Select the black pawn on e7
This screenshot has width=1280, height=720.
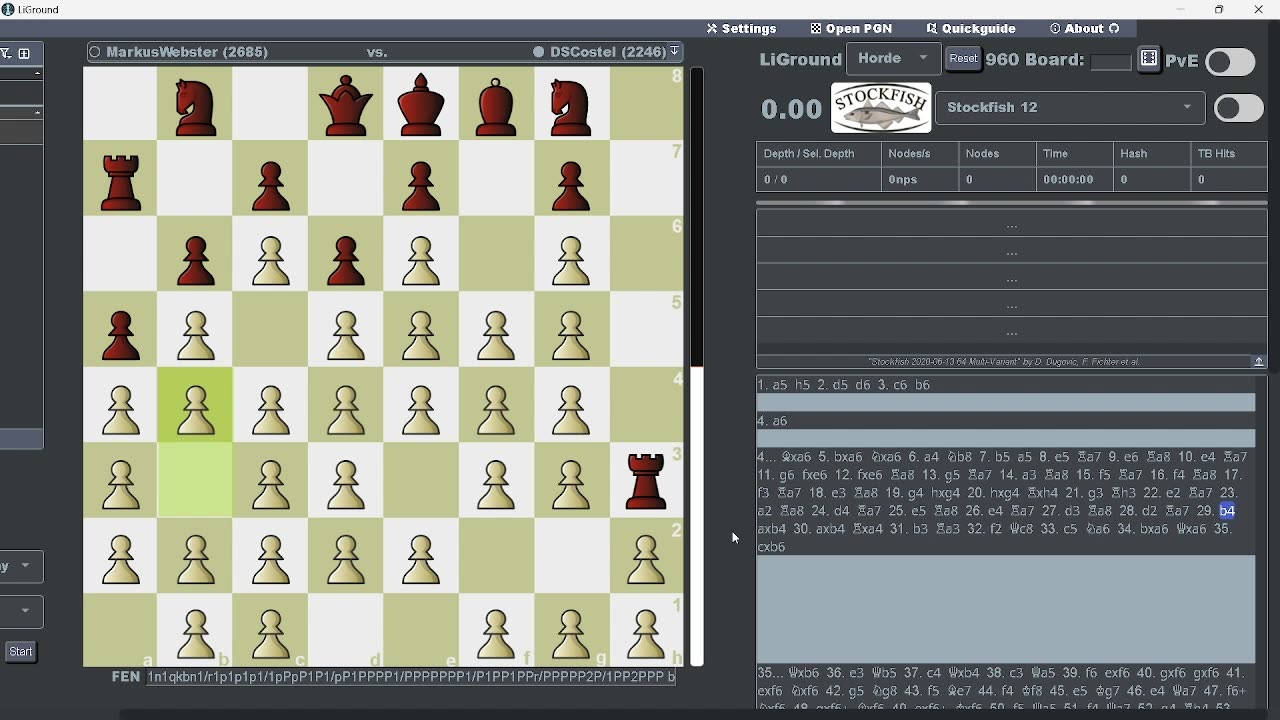[x=421, y=184]
